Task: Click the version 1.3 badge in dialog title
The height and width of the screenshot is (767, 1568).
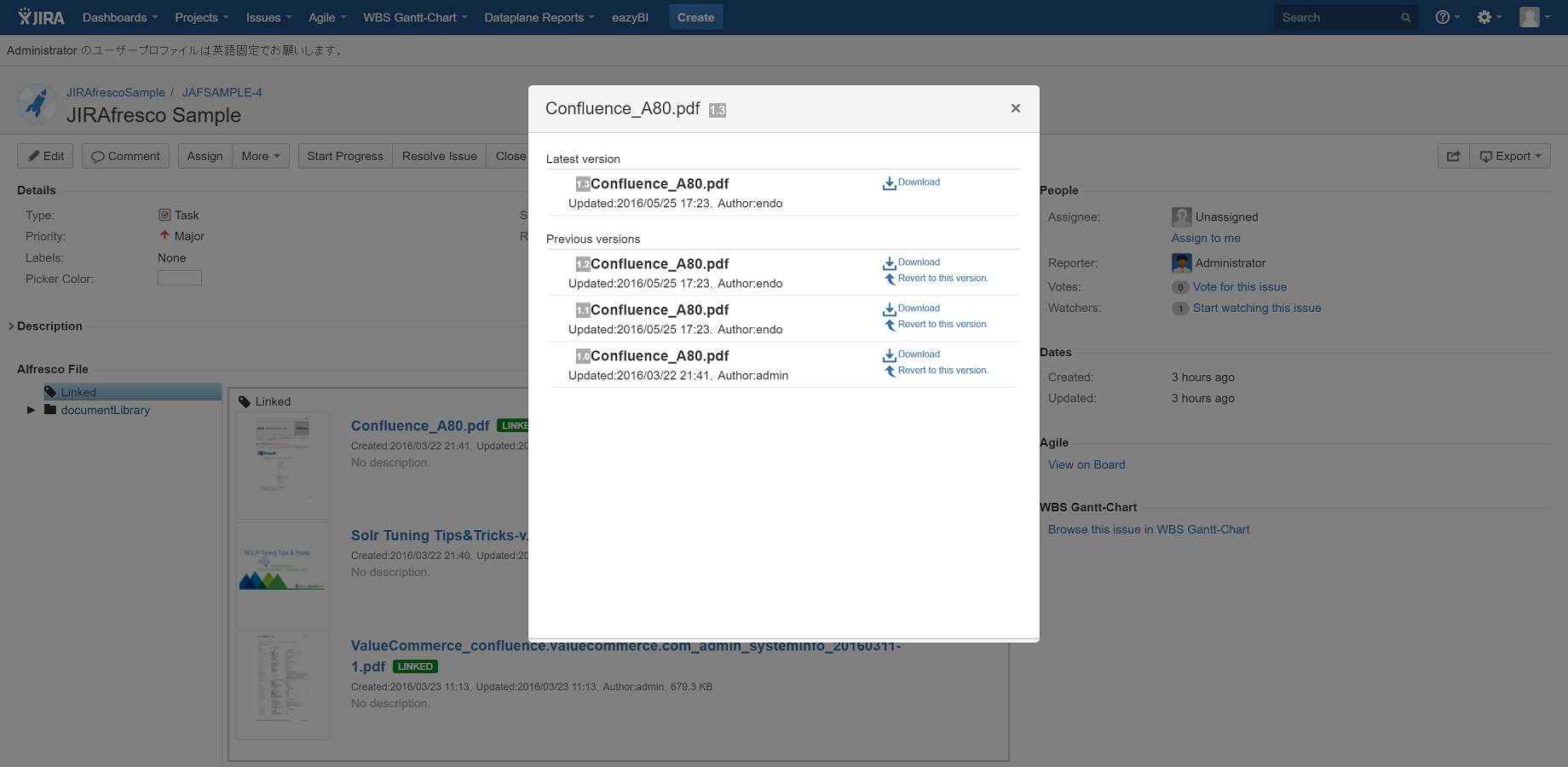Action: click(x=718, y=110)
